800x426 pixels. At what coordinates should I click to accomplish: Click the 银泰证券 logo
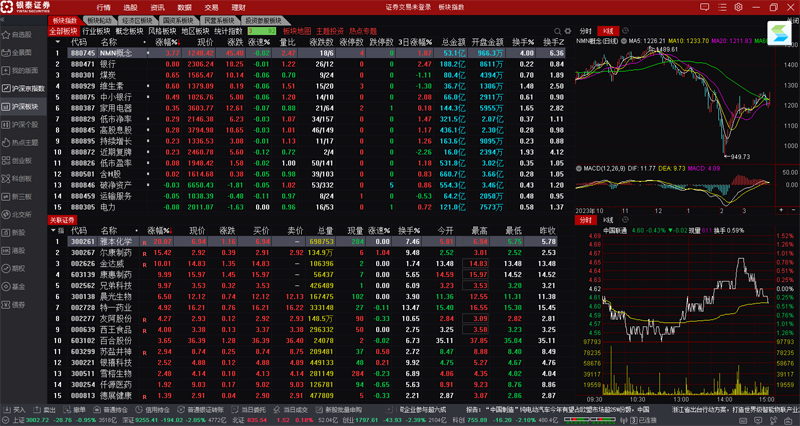tap(27, 7)
